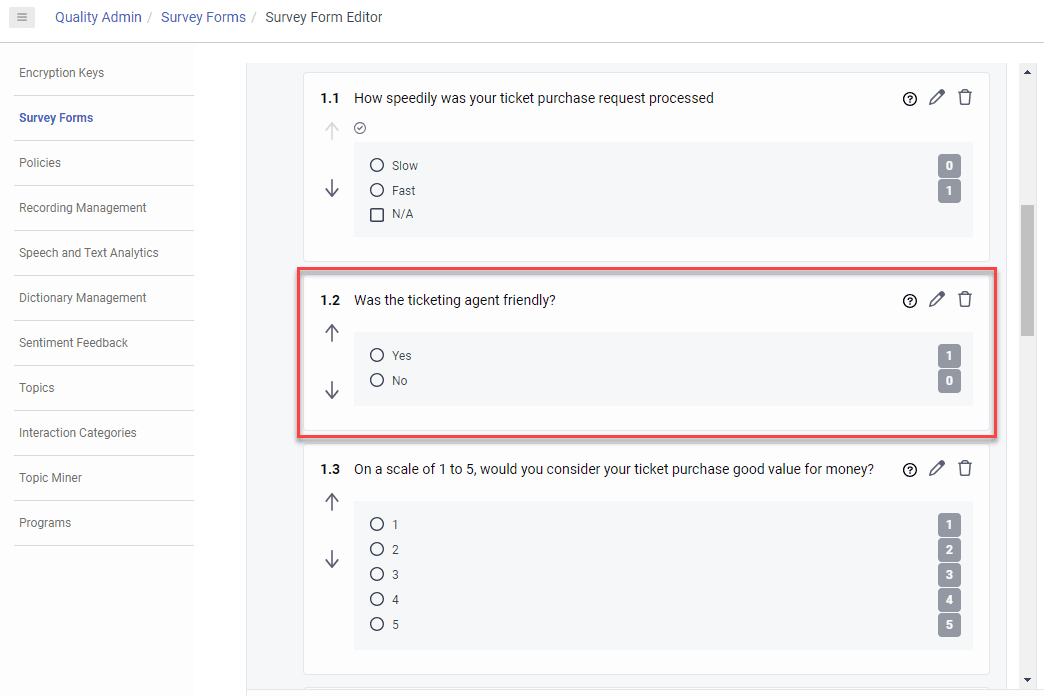Choose rating 4 radio button
Viewport: 1044px width, 696px height.
tap(377, 599)
